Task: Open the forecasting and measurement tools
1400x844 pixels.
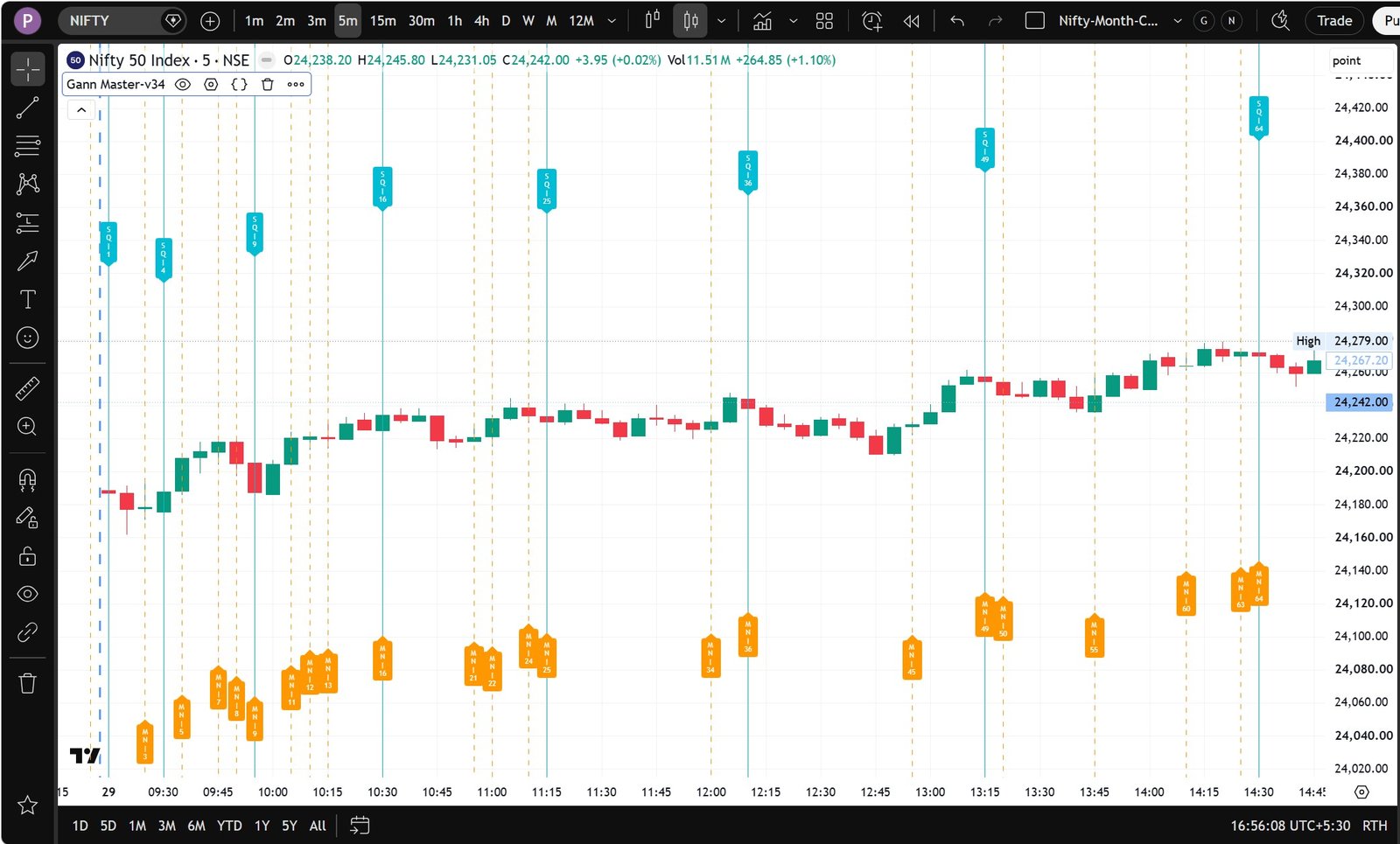Action: 28,222
